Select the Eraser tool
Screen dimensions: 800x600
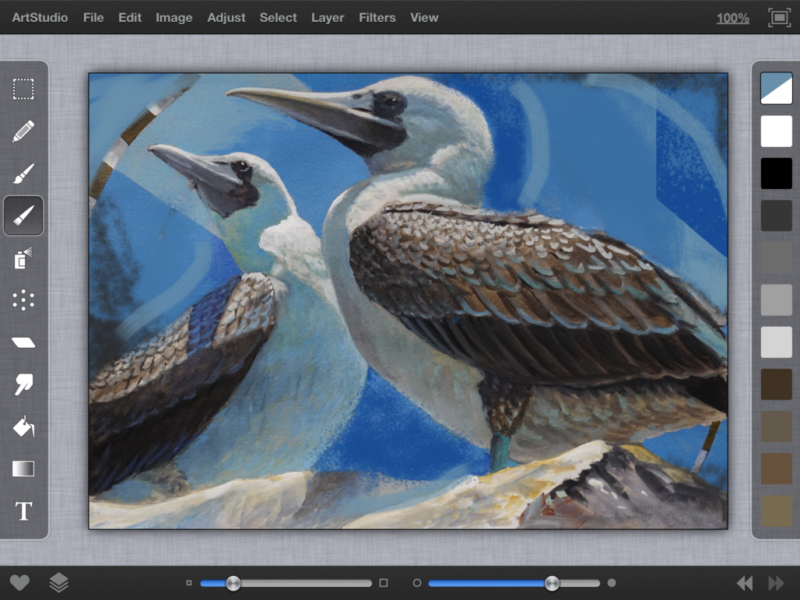tap(23, 342)
